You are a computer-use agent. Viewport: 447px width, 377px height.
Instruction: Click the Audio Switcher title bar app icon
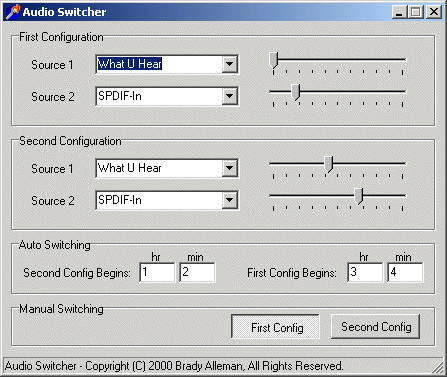coord(13,12)
